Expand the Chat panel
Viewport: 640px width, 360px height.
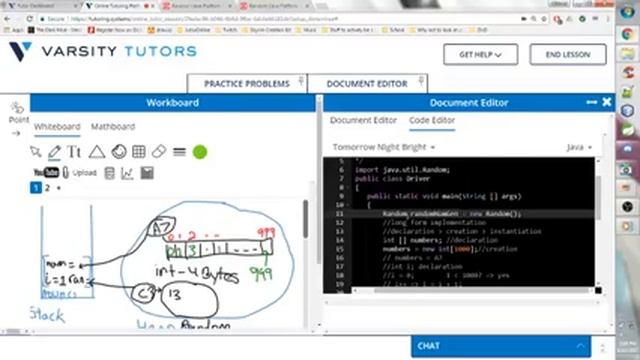click(501, 346)
